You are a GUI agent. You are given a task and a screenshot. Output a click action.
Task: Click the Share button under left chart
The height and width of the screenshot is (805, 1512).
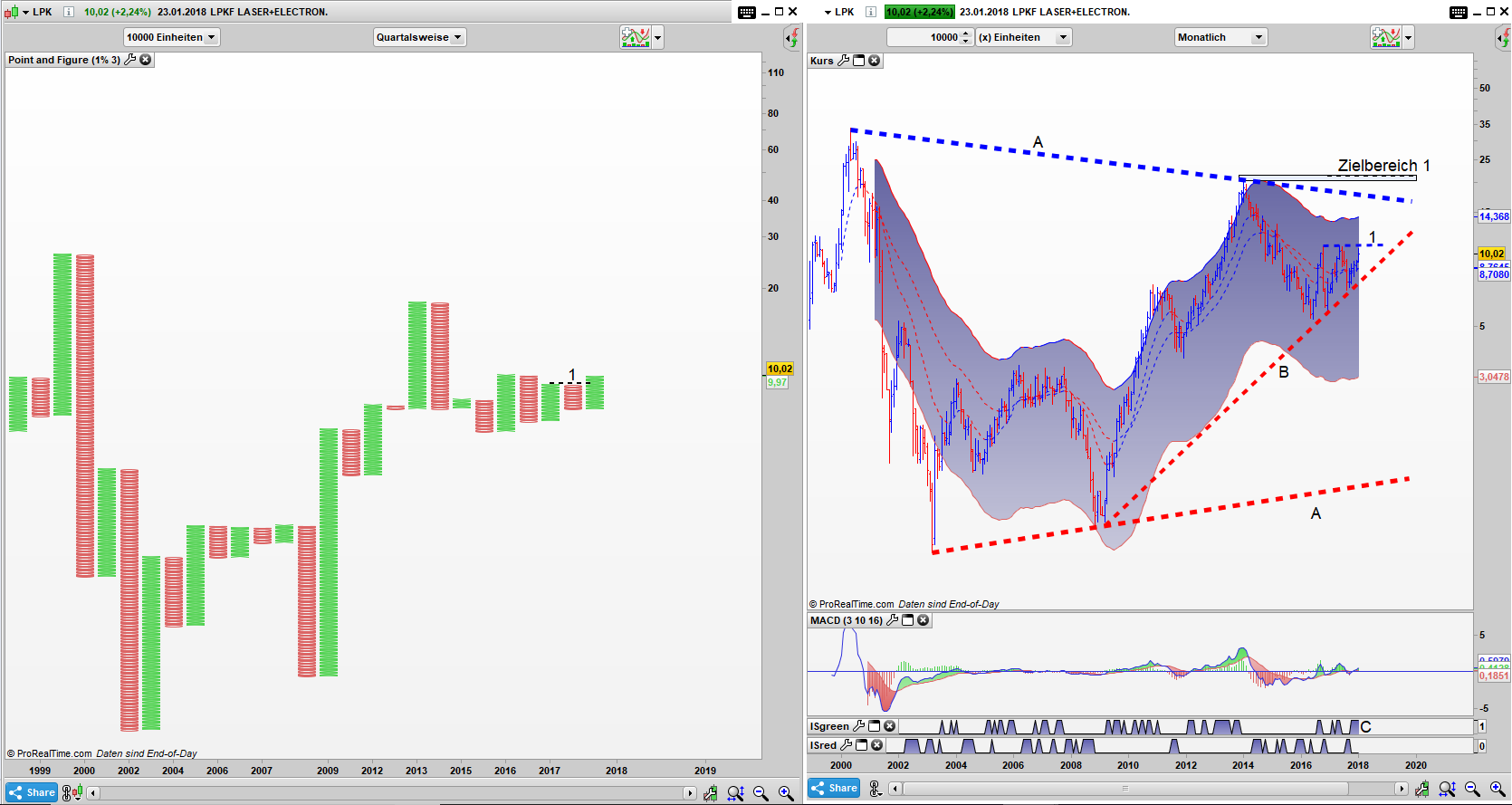[x=32, y=792]
